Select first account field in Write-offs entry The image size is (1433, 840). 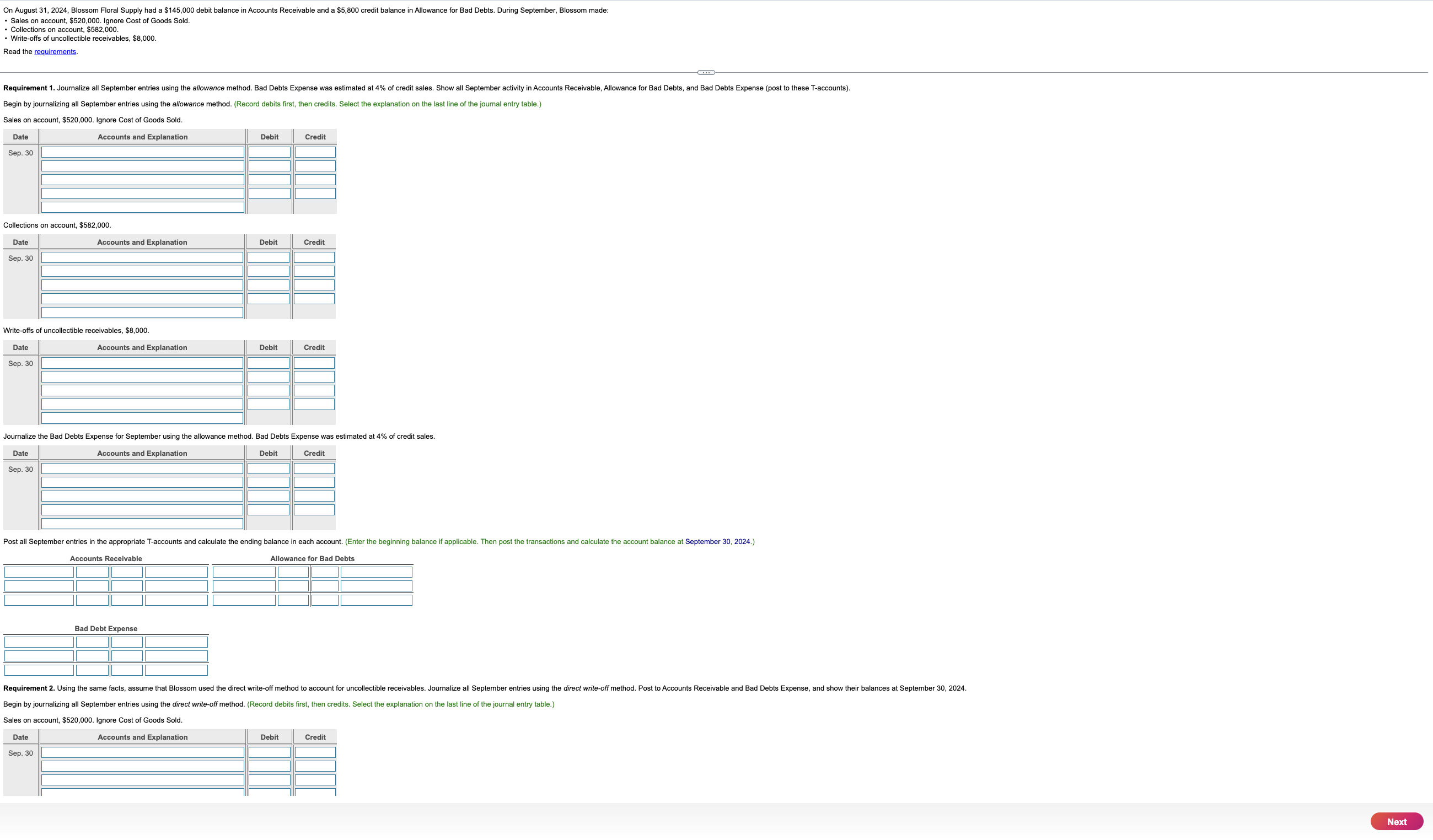click(142, 363)
